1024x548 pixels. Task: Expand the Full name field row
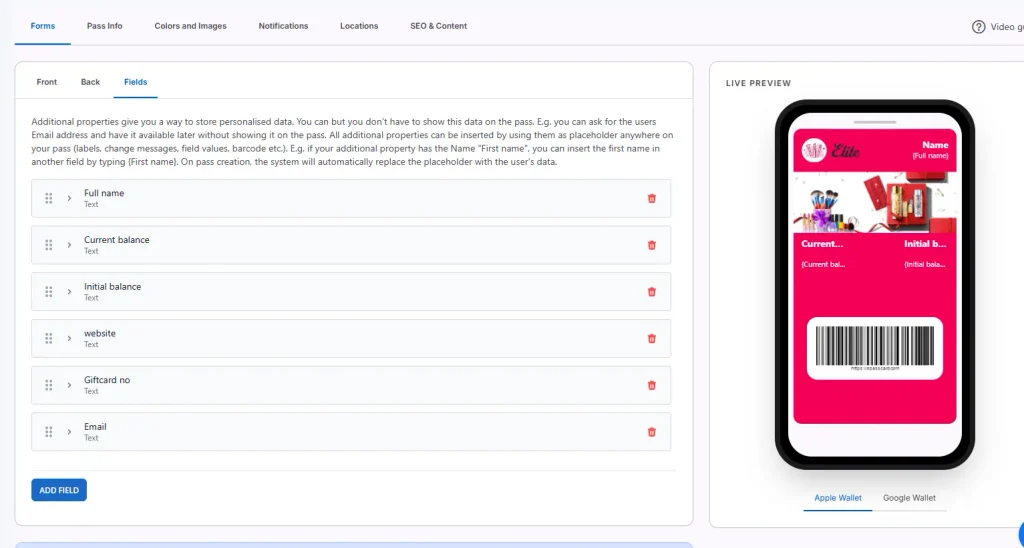click(69, 199)
